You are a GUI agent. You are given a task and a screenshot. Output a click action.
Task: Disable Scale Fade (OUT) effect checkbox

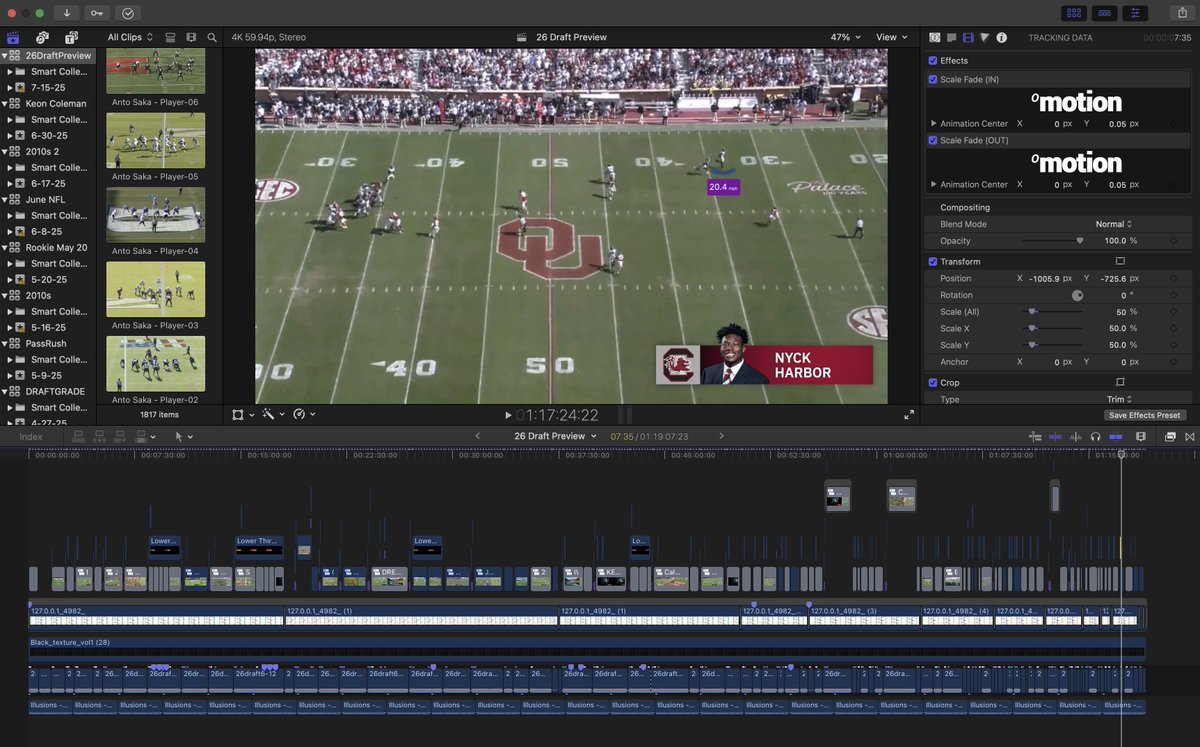click(x=933, y=140)
